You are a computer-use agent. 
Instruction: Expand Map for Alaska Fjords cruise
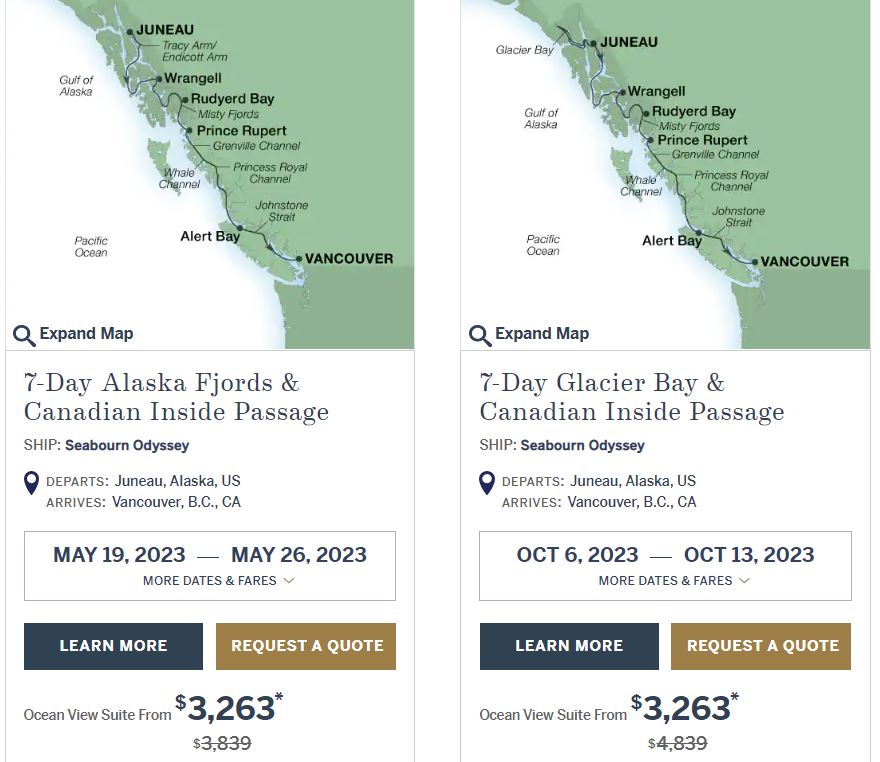pos(74,334)
